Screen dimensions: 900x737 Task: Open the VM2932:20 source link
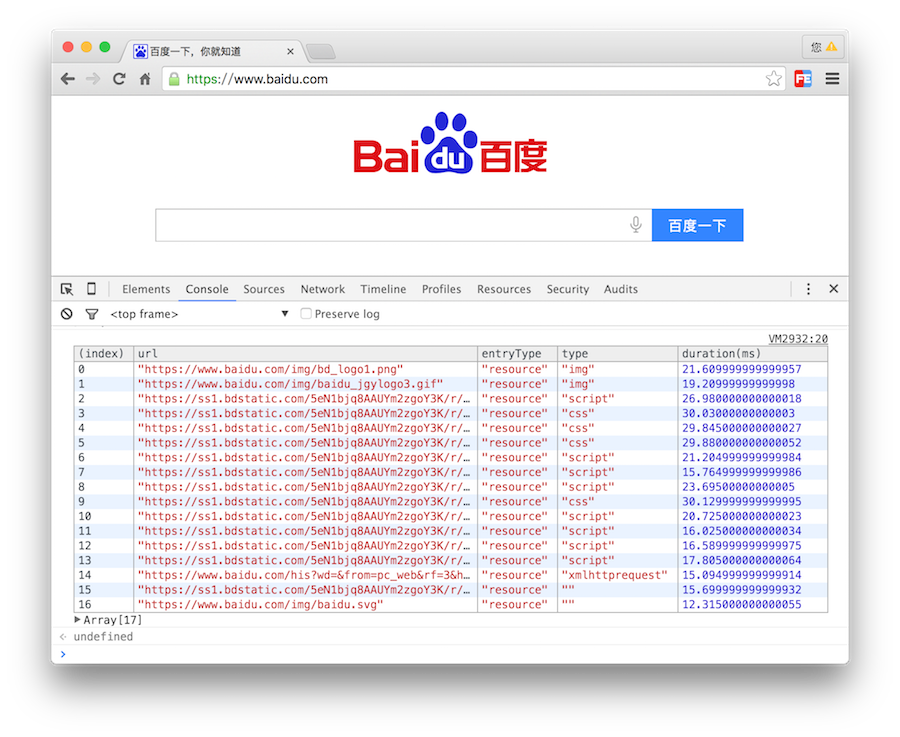pos(798,339)
